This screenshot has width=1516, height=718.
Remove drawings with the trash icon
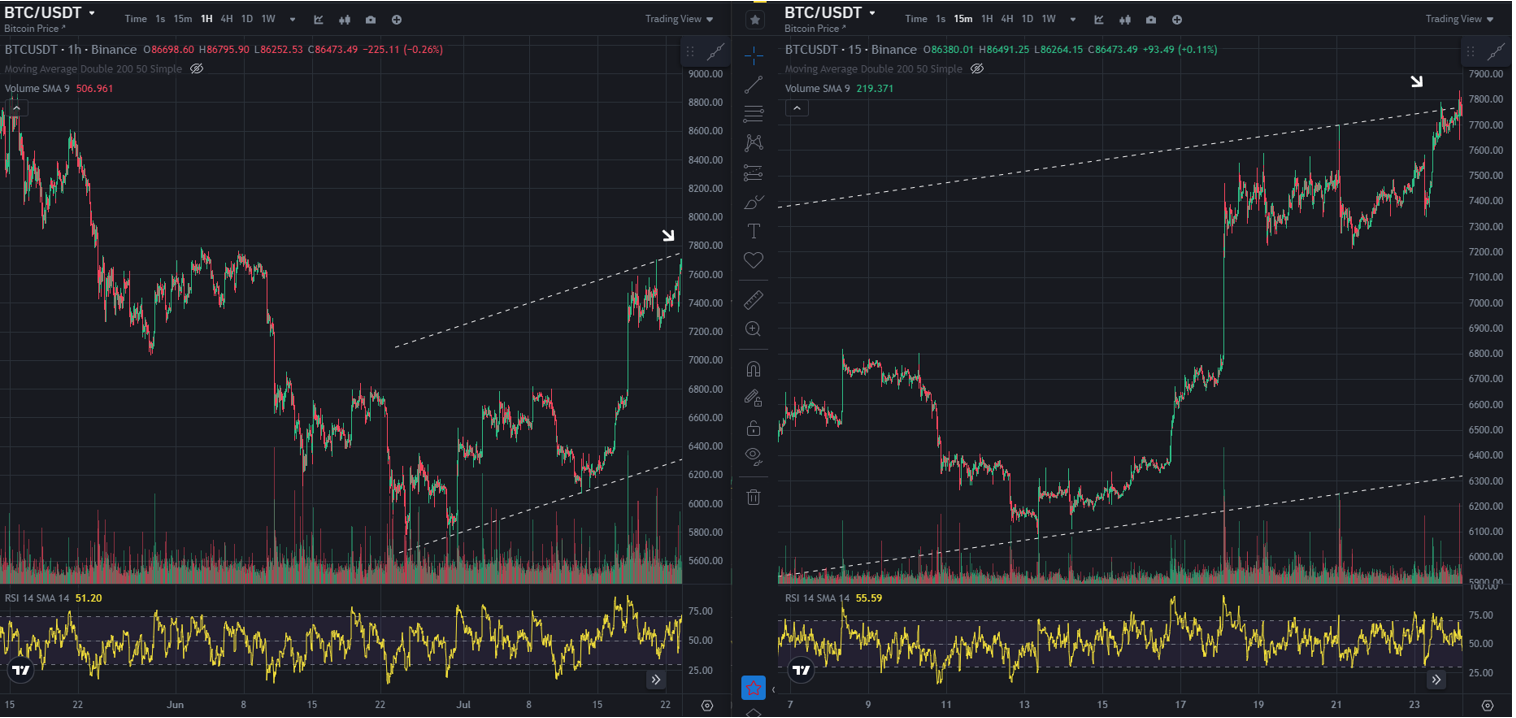(754, 496)
